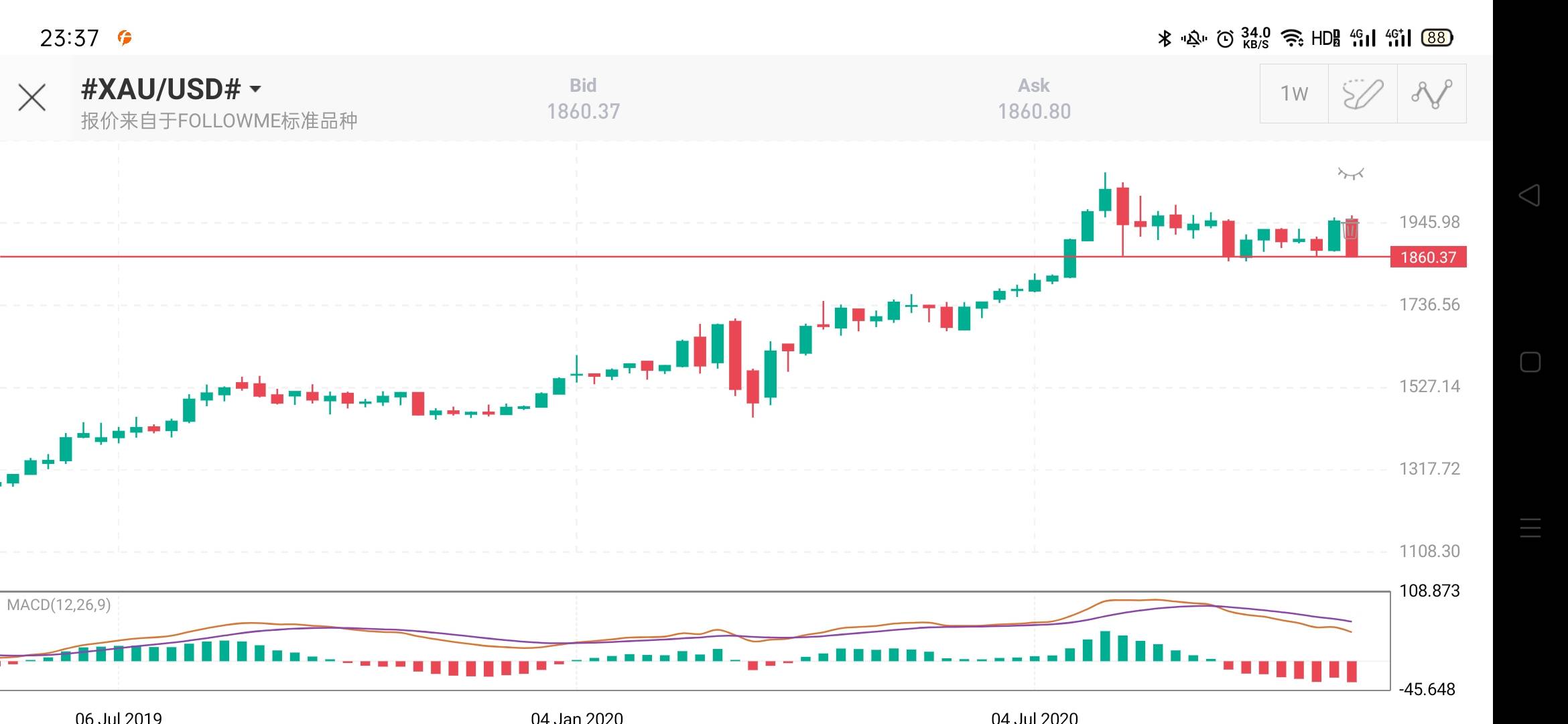Image resolution: width=1568 pixels, height=724 pixels.
Task: Tap the Android recent apps menu icon
Action: point(1530,528)
